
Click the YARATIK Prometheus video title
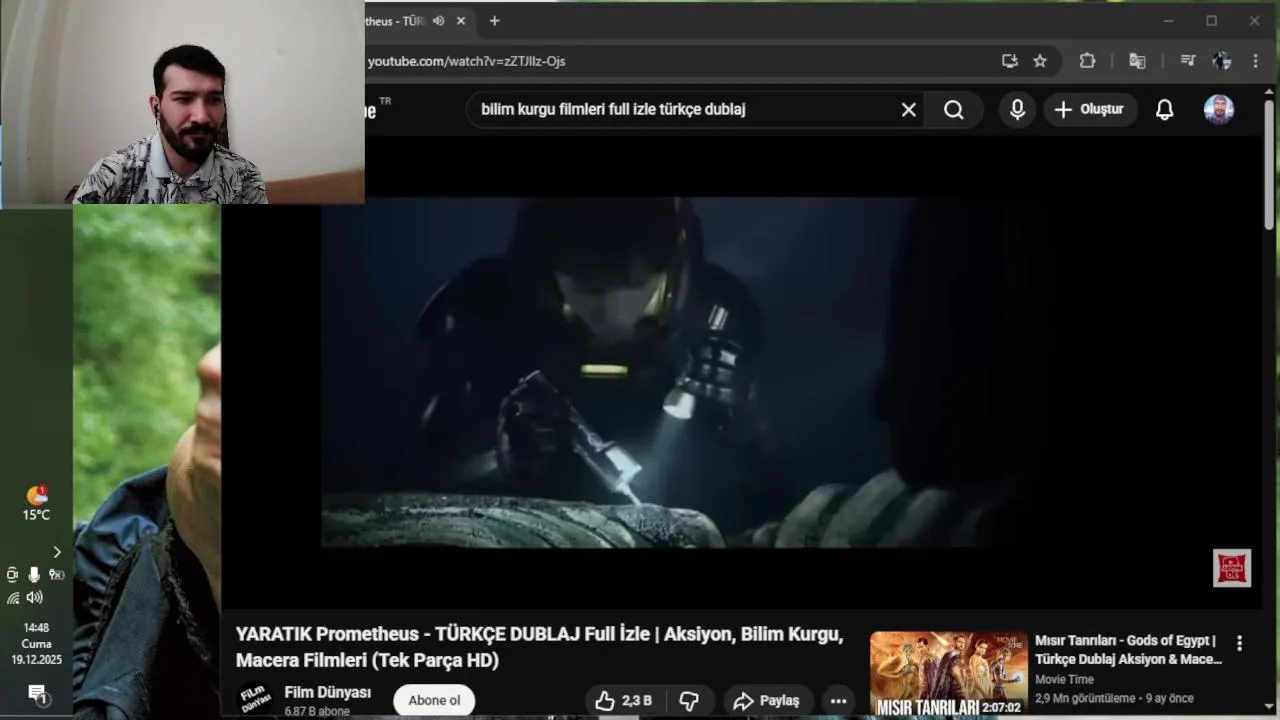[540, 647]
